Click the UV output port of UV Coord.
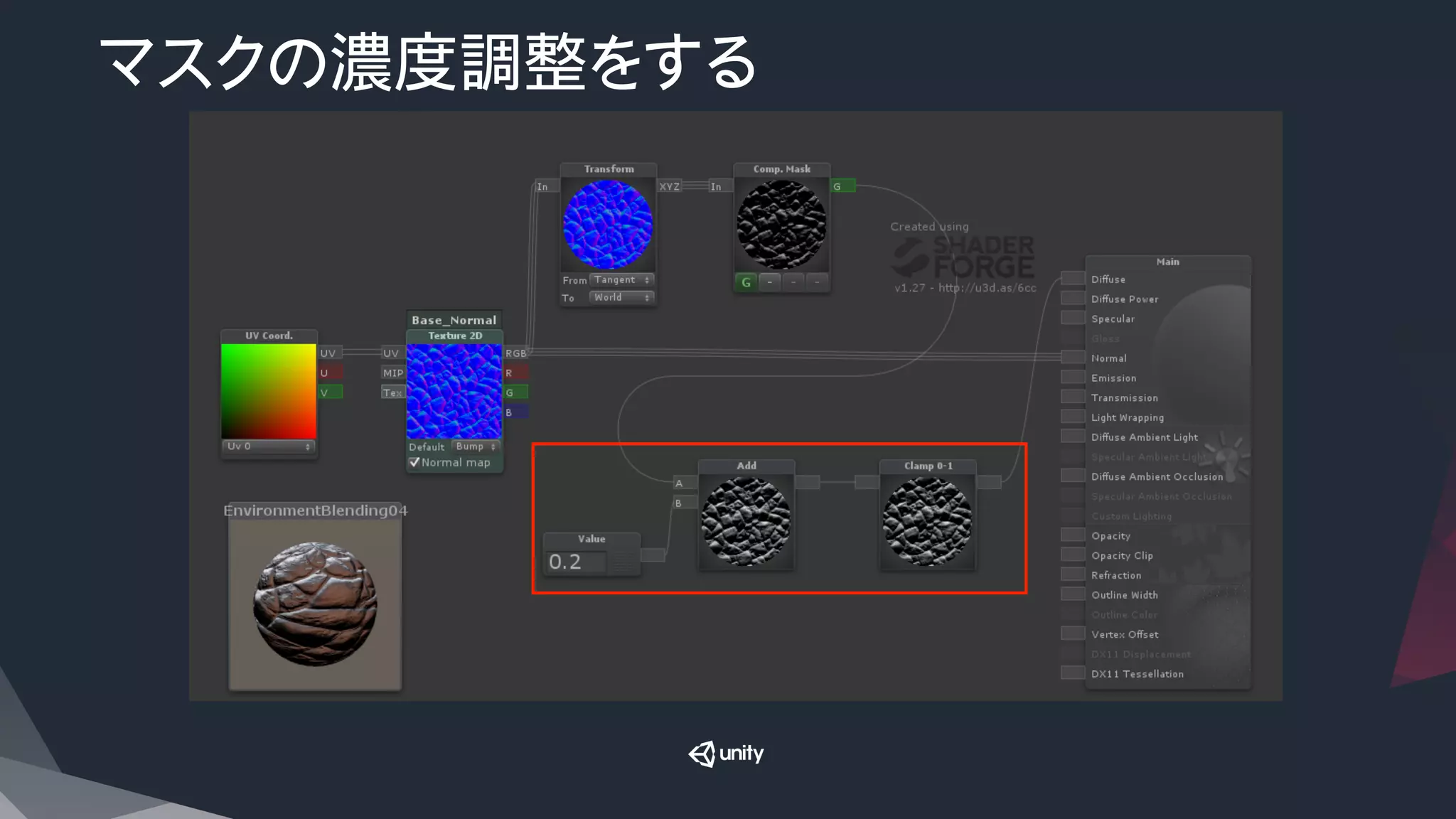The width and height of the screenshot is (1456, 819). click(331, 353)
